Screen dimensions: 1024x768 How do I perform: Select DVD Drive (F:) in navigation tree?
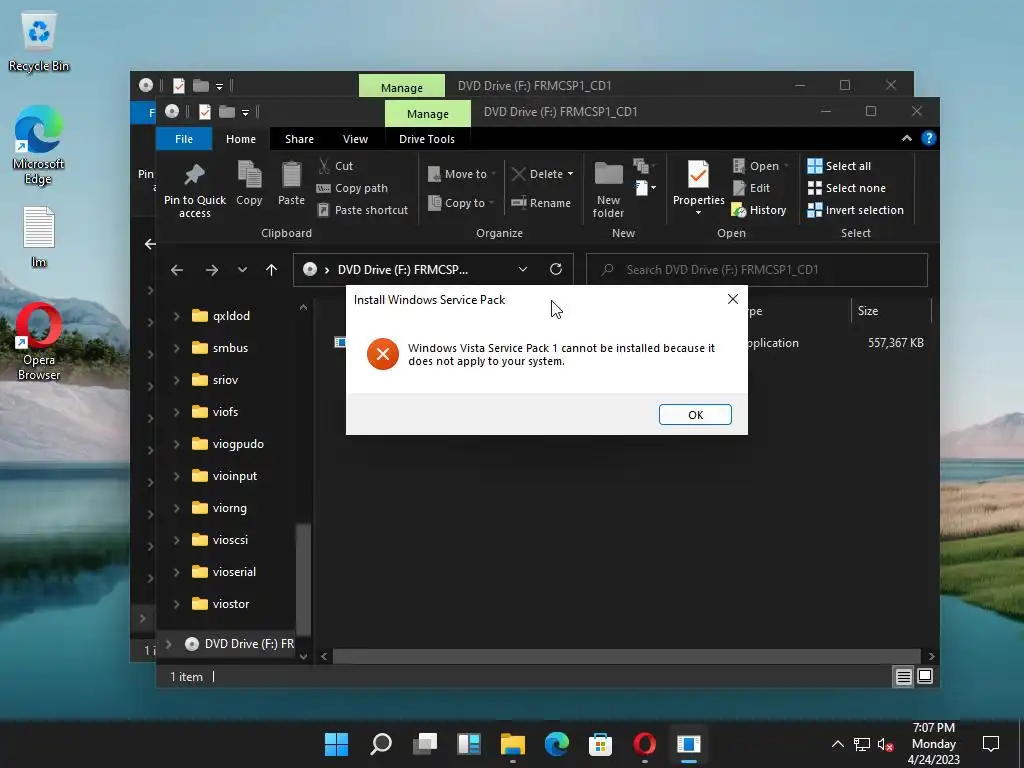point(239,644)
